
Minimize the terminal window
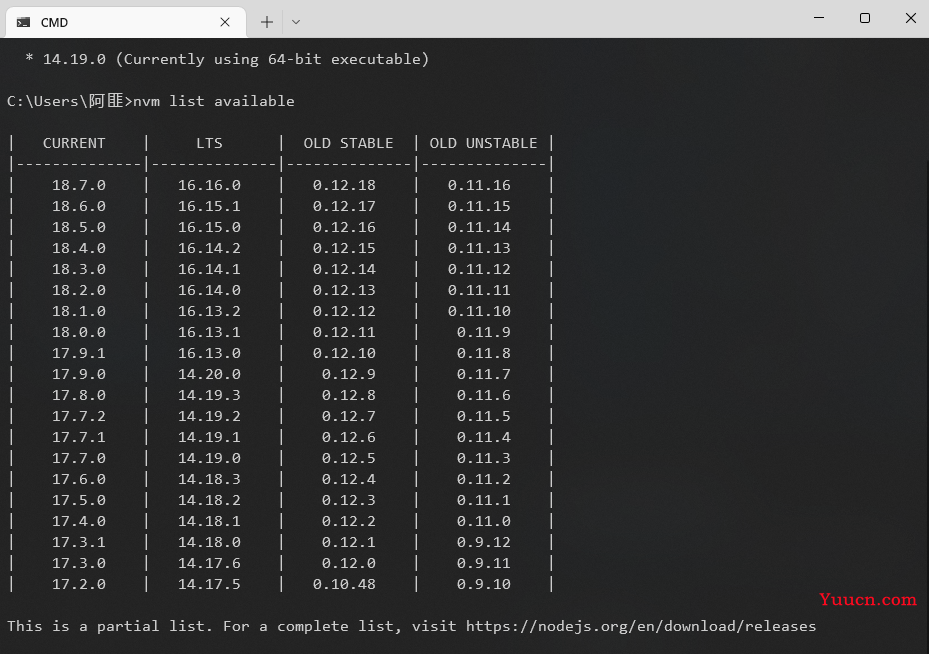(819, 18)
